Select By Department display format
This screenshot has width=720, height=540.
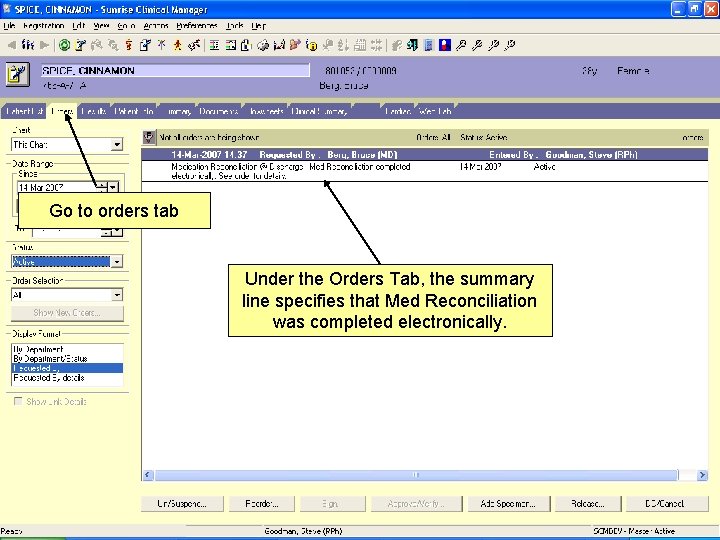pos(67,349)
